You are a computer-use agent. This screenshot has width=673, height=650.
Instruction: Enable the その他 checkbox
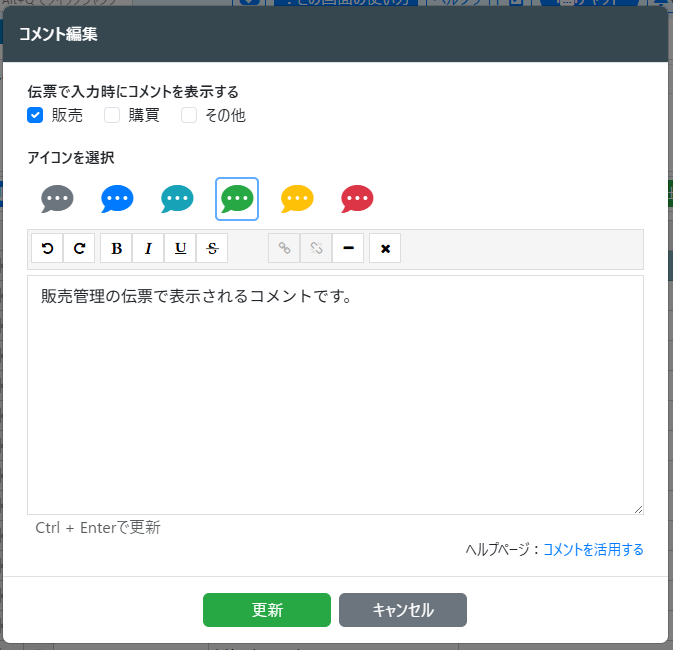pyautogui.click(x=188, y=115)
